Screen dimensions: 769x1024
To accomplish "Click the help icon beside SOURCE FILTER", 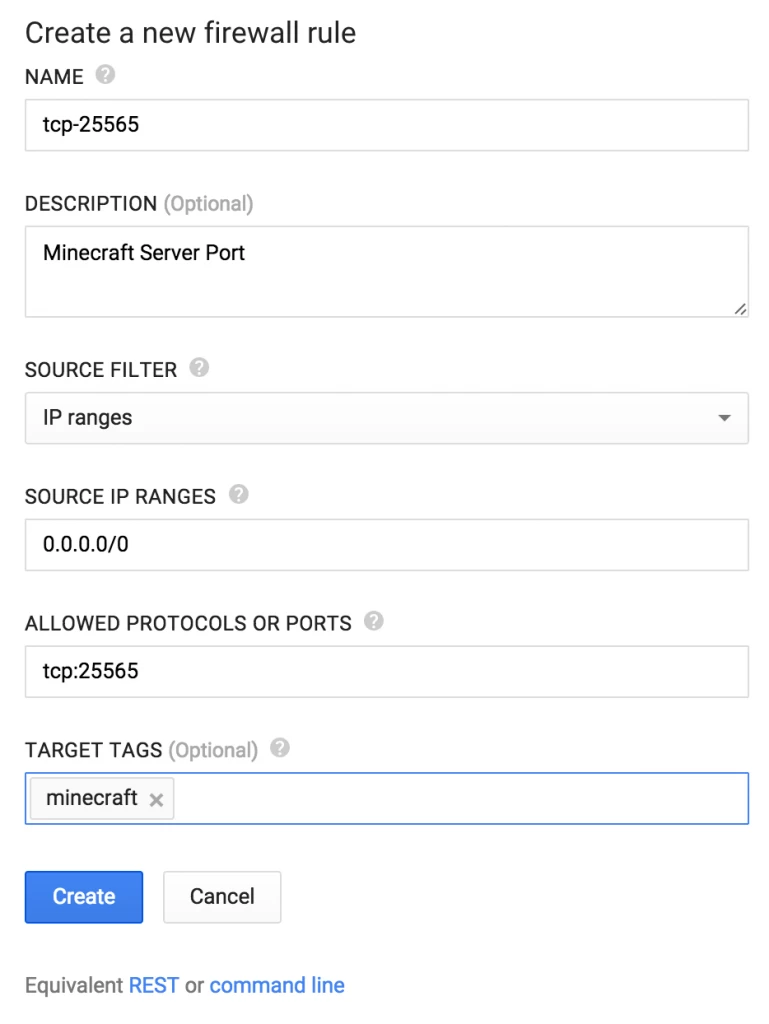I will click(199, 368).
